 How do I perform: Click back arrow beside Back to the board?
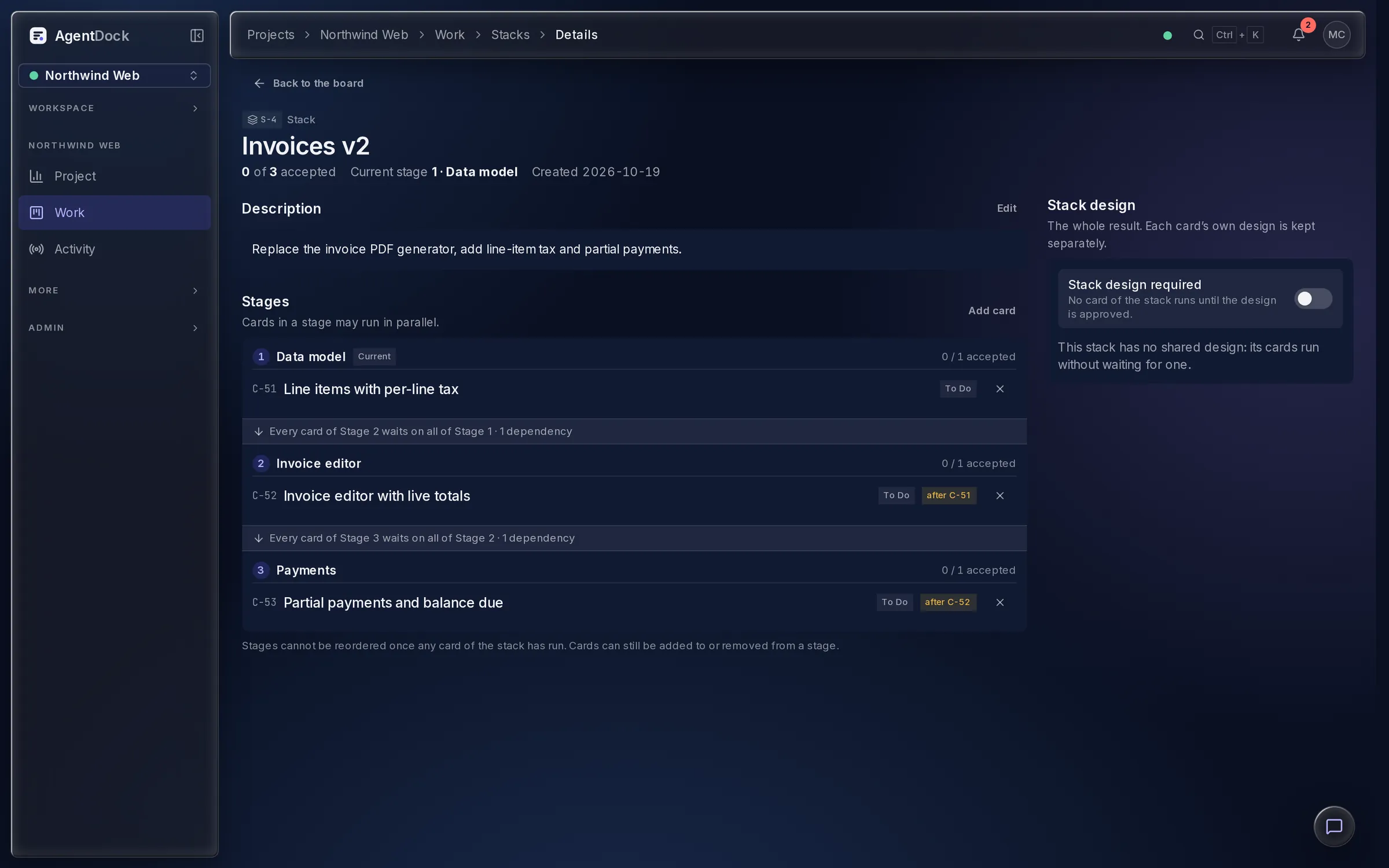pyautogui.click(x=259, y=83)
